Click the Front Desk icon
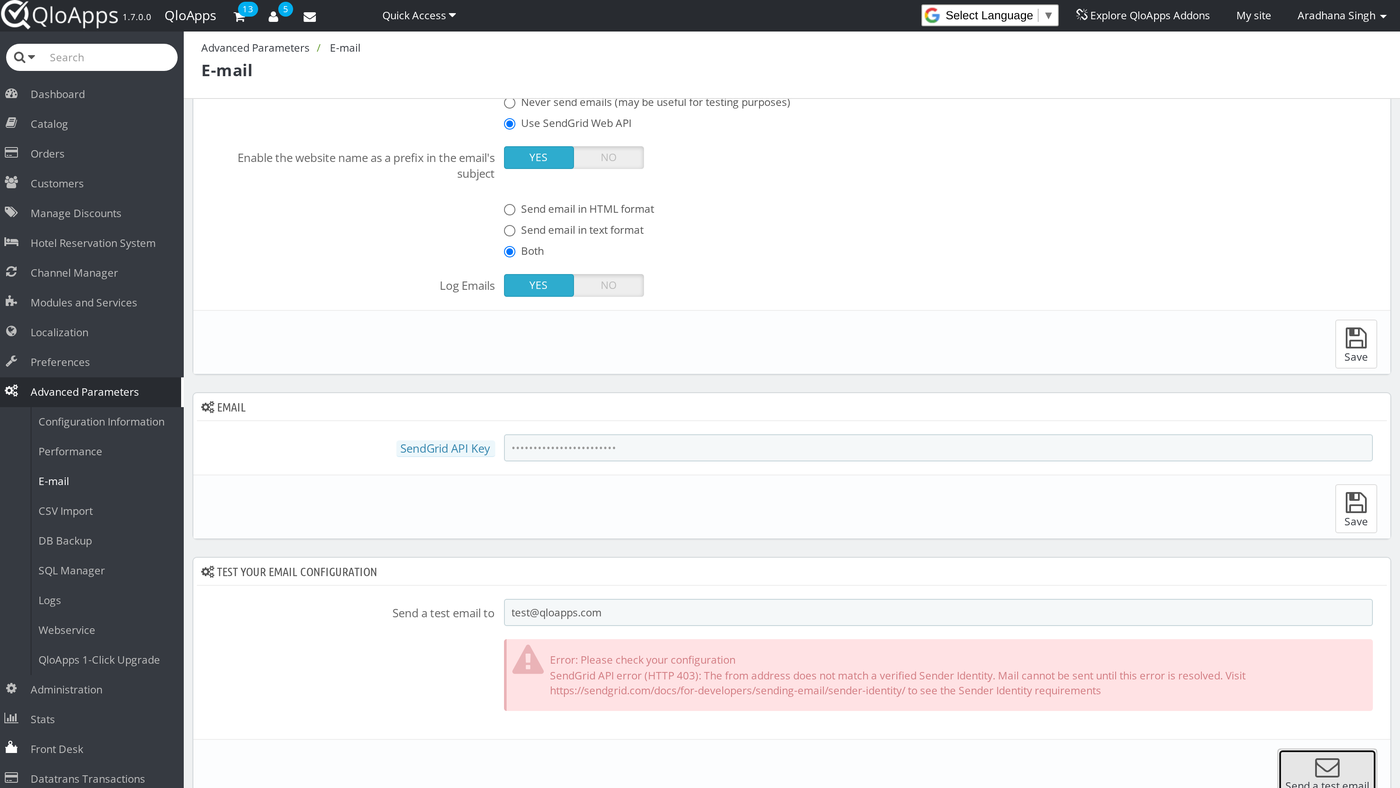 click(x=12, y=748)
